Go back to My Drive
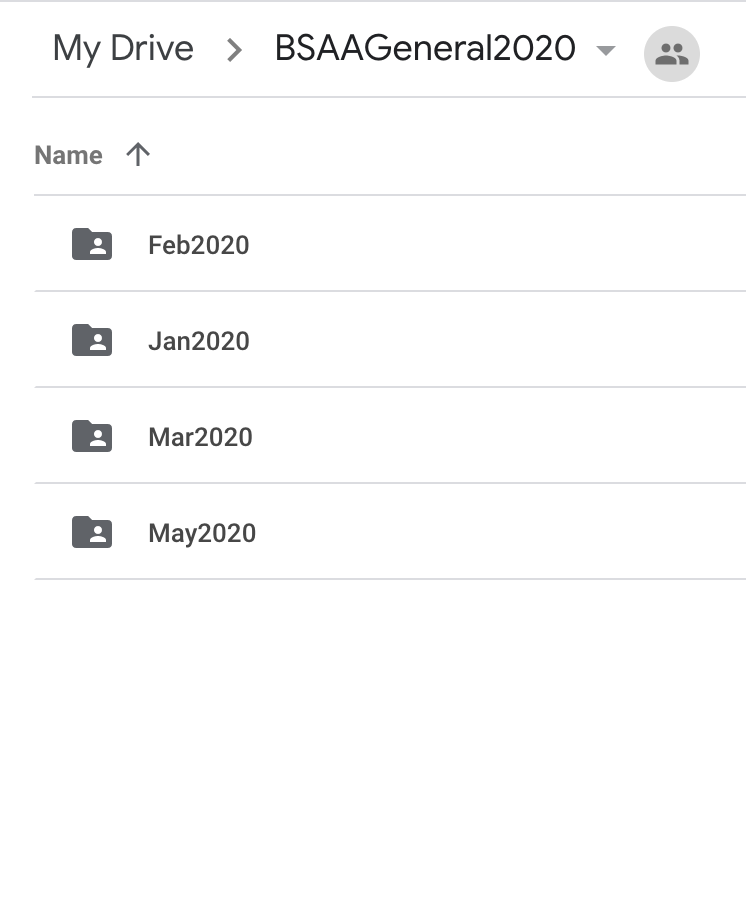The height and width of the screenshot is (916, 746). pyautogui.click(x=123, y=49)
